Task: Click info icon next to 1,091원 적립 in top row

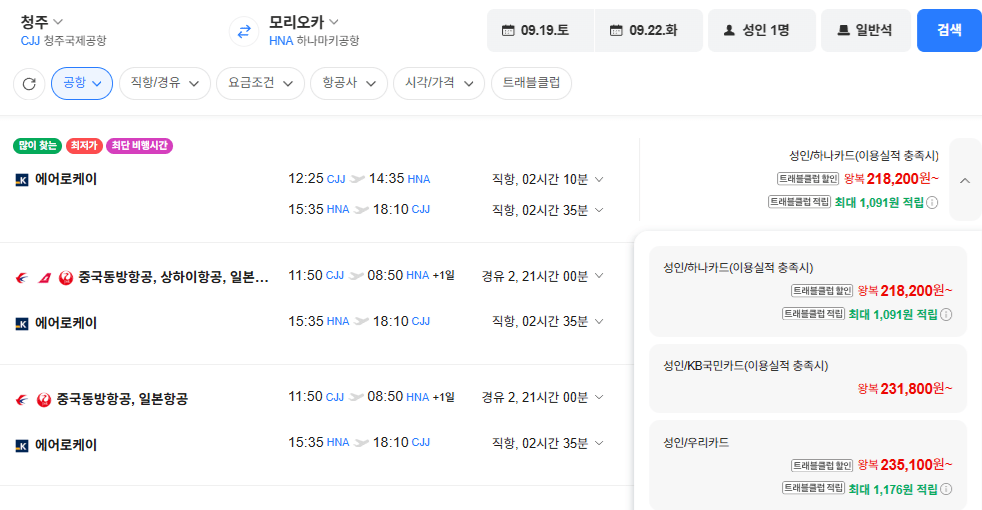Action: click(932, 202)
